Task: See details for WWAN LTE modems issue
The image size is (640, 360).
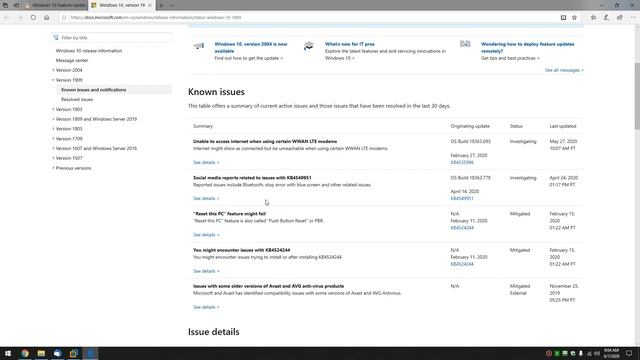Action: 206,162
